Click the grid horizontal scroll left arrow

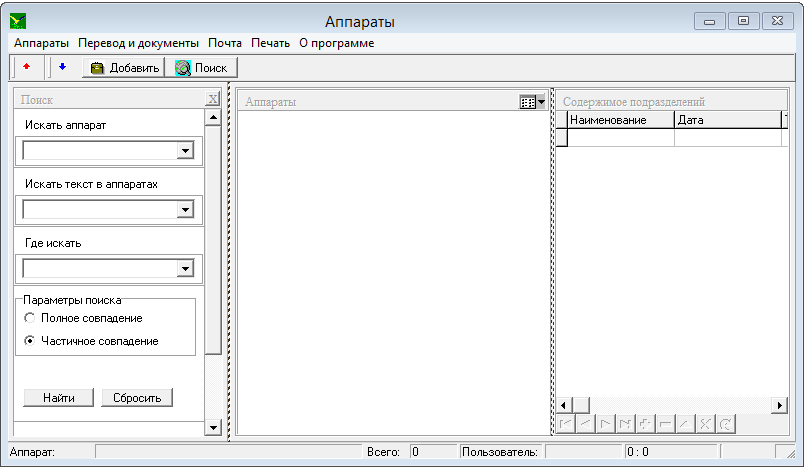[x=564, y=406]
